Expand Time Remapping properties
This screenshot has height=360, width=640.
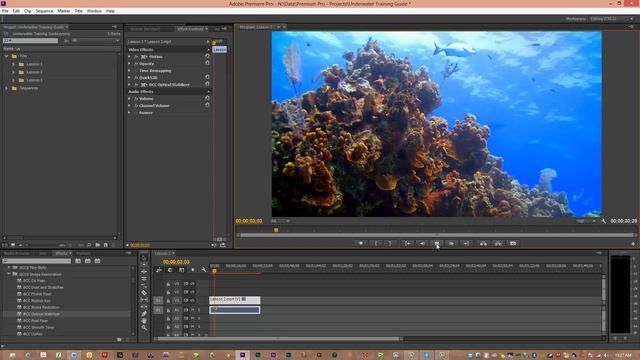coord(130,71)
